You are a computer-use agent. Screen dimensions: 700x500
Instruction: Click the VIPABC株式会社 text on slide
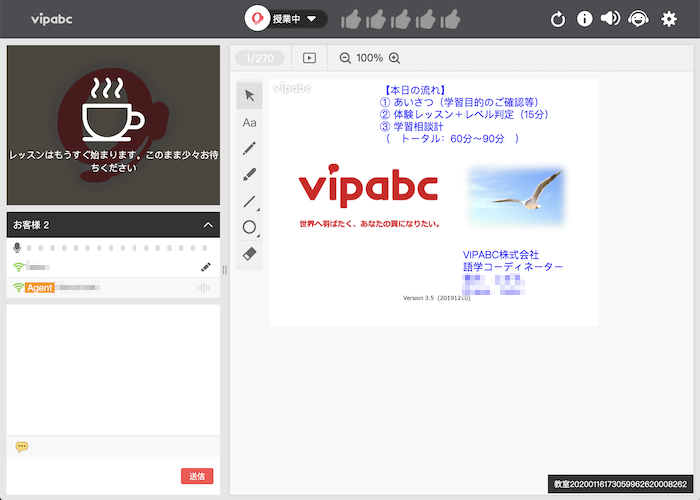click(501, 254)
